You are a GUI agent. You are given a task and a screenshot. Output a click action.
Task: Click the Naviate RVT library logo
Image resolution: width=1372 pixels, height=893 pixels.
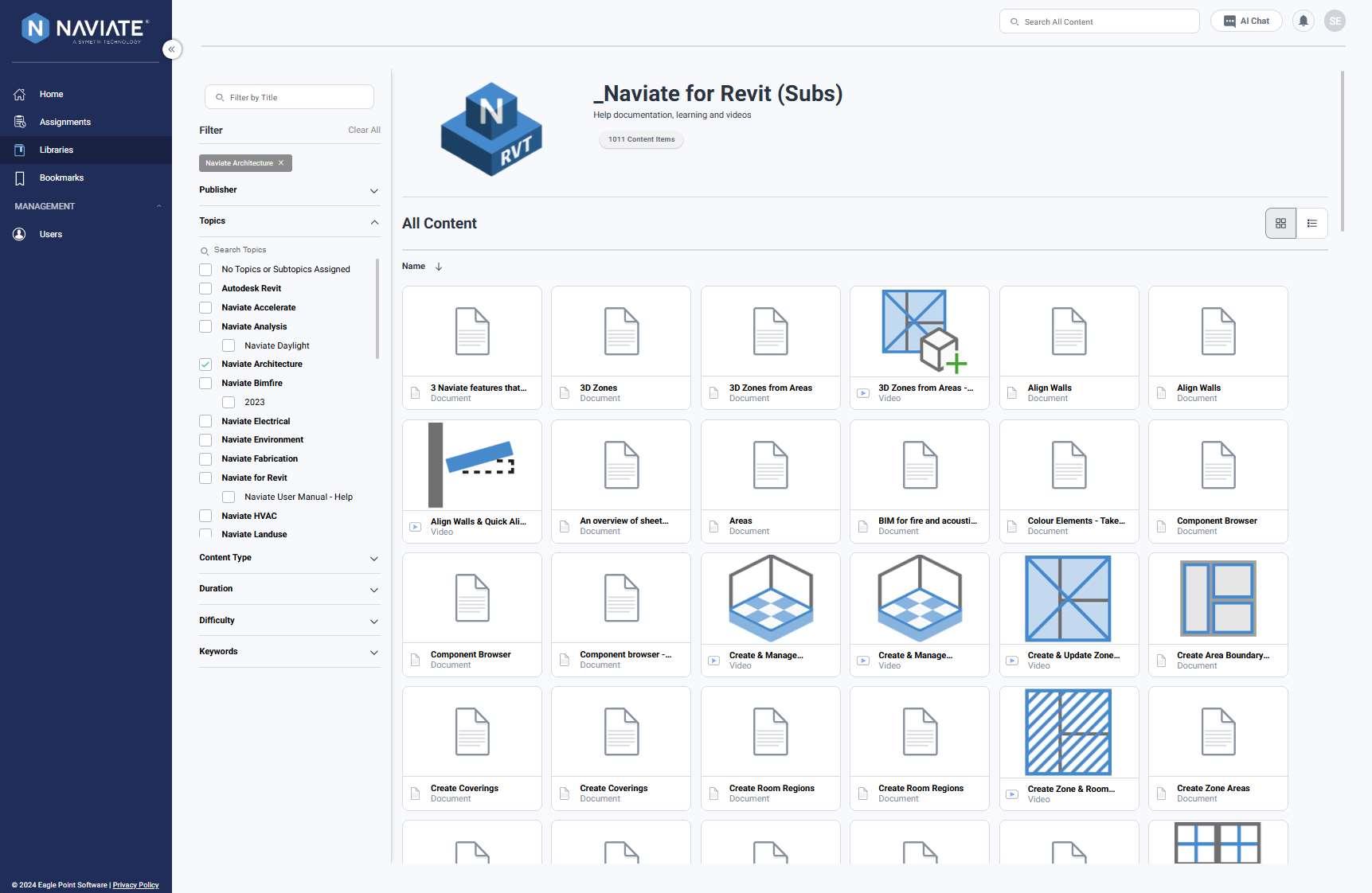coord(491,129)
